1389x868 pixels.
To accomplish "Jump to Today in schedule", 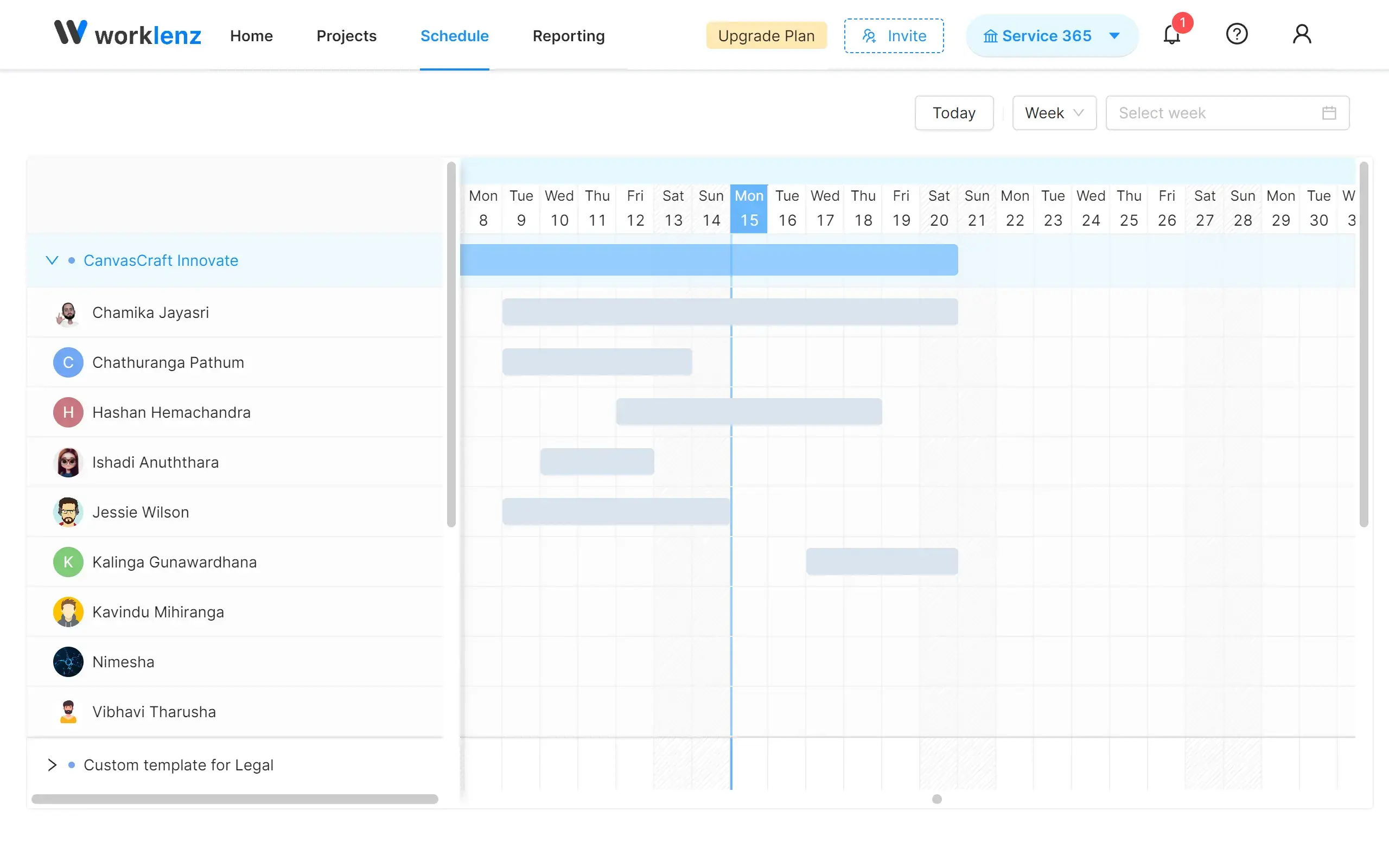I will click(x=953, y=113).
